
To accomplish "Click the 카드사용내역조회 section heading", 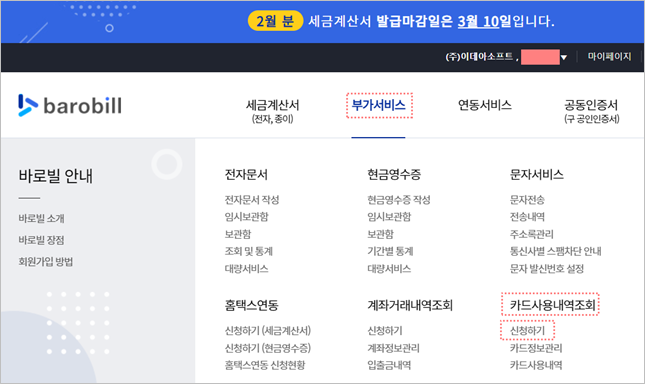I will tap(552, 305).
